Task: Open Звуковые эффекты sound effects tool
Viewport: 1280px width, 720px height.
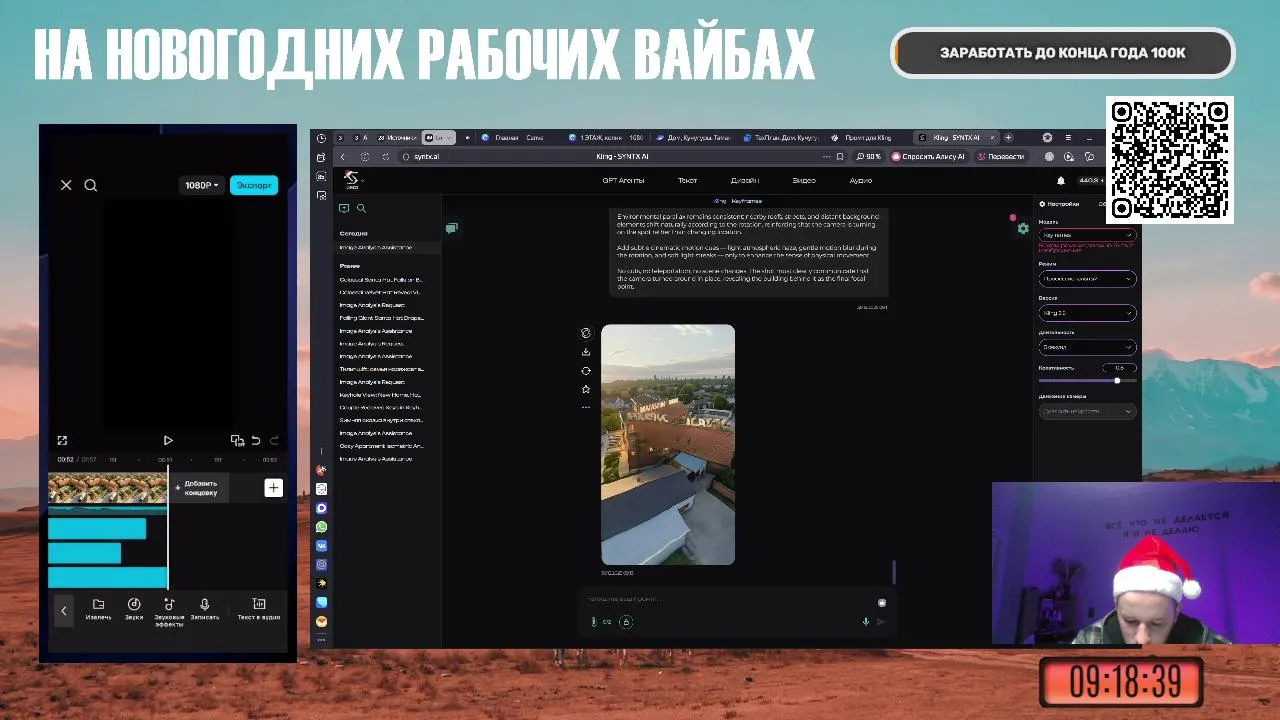Action: [169, 611]
